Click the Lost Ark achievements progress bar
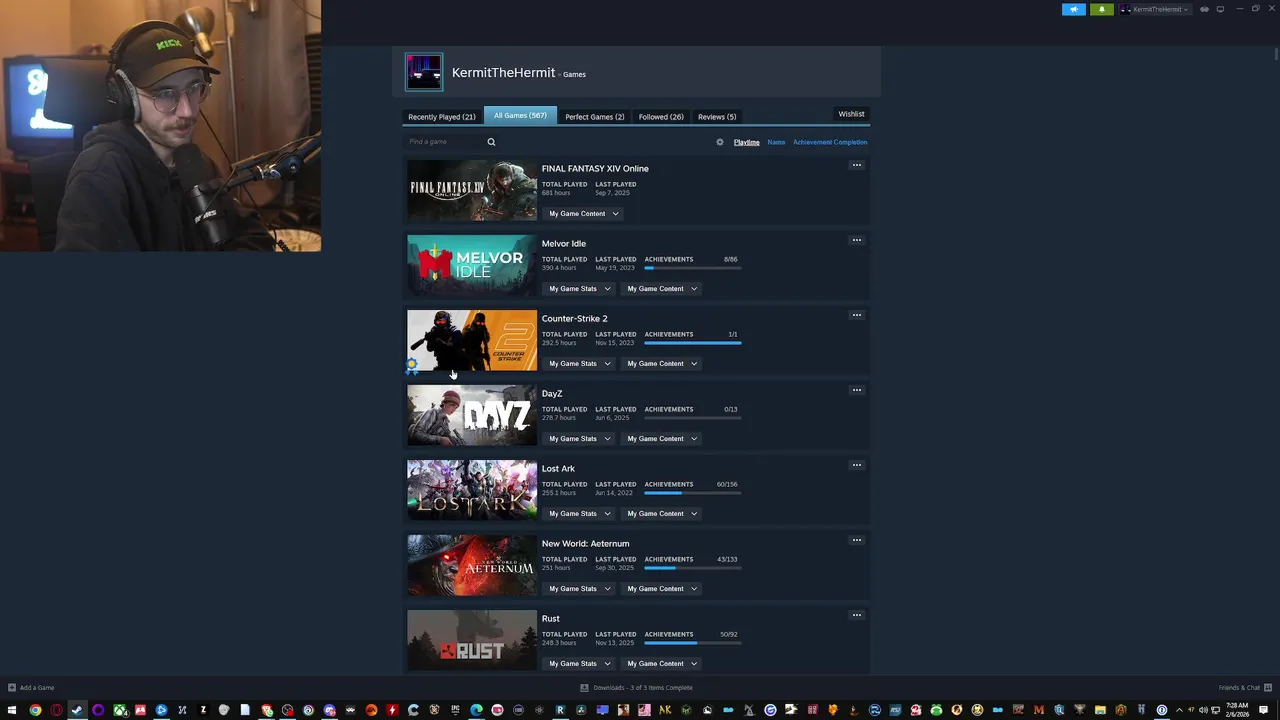 coord(693,493)
